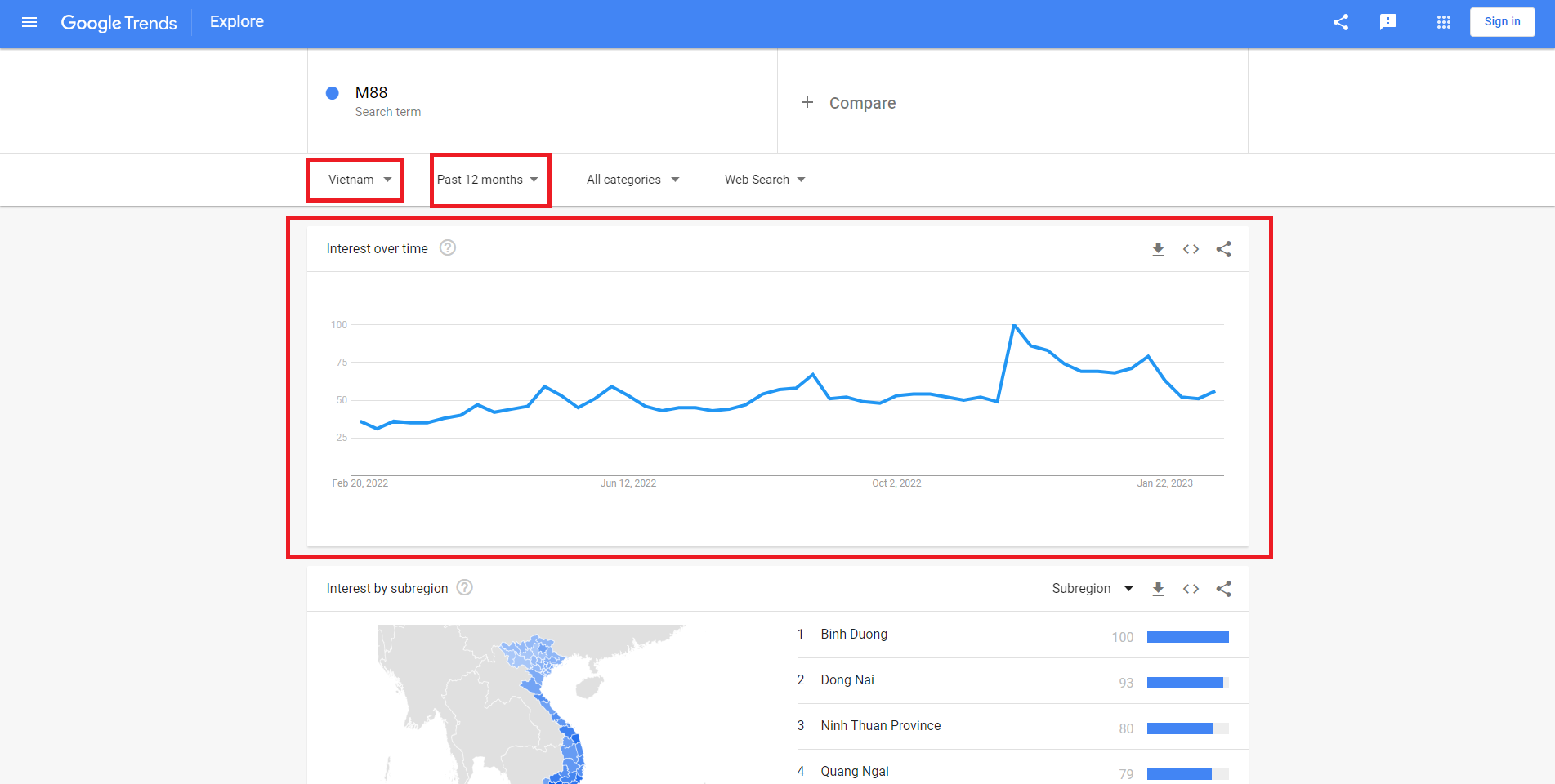Open the All categories dropdown
The width and height of the screenshot is (1555, 784).
coord(632,180)
